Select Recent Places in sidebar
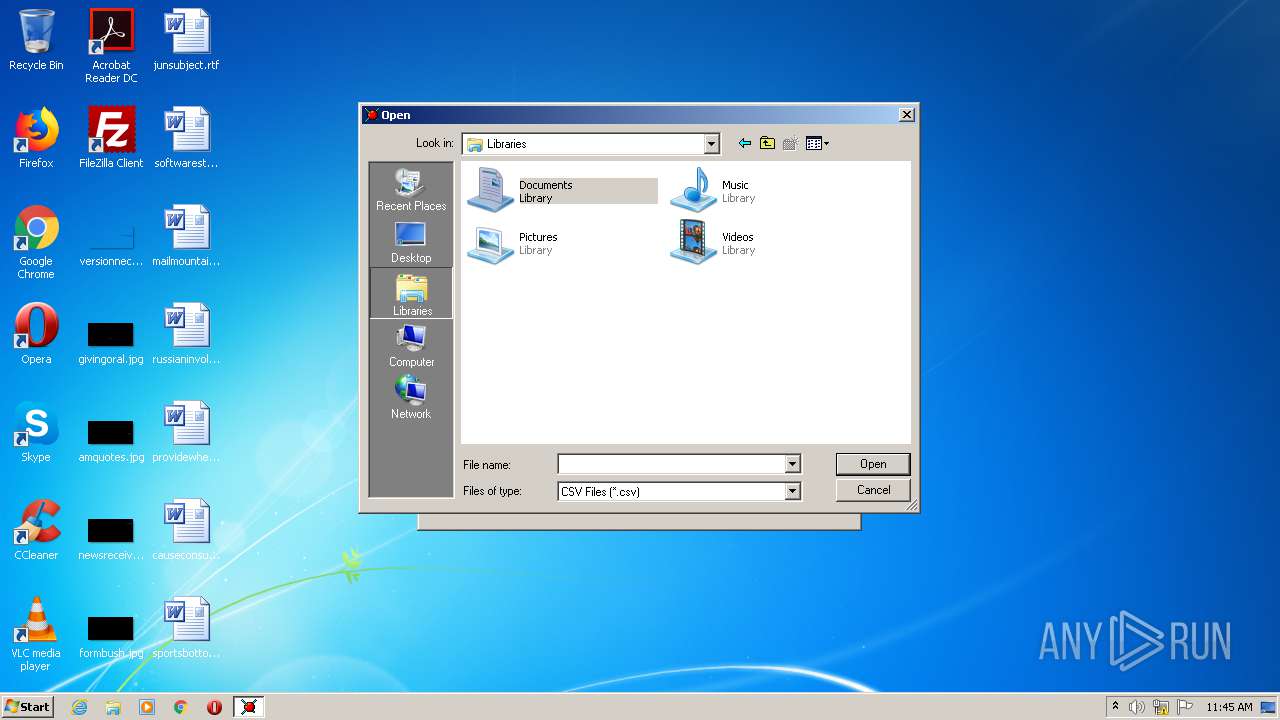This screenshot has height=720, width=1280. pyautogui.click(x=411, y=190)
